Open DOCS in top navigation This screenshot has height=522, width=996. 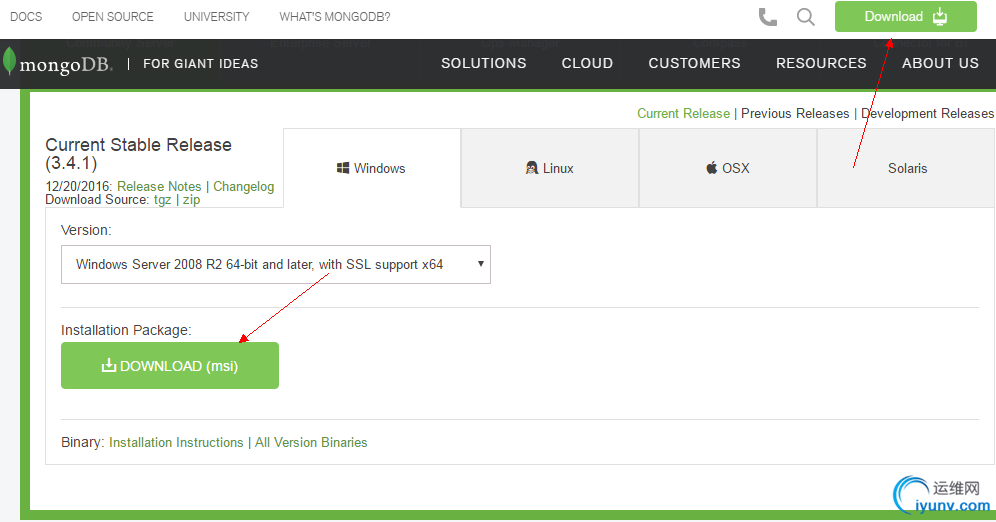[26, 17]
